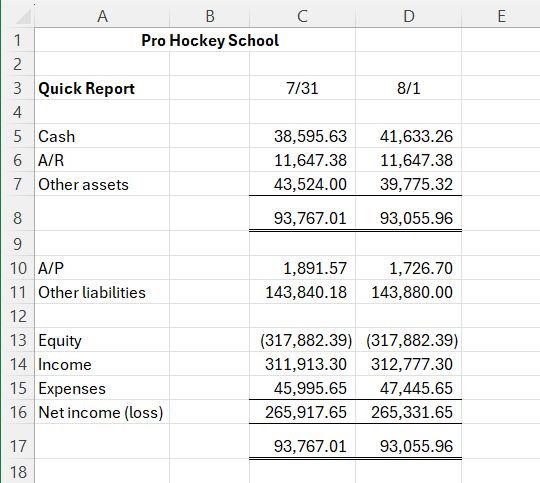Select A/R value in column C
Viewport: 540px width, 483px height.
[302, 160]
